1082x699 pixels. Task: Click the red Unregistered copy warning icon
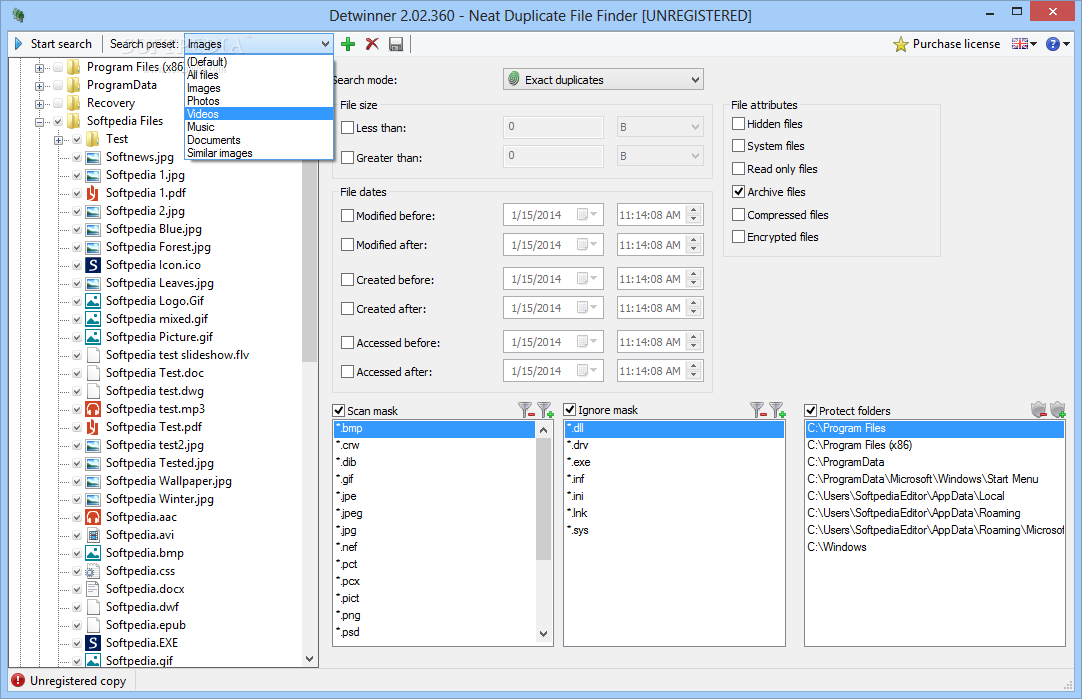tap(18, 680)
